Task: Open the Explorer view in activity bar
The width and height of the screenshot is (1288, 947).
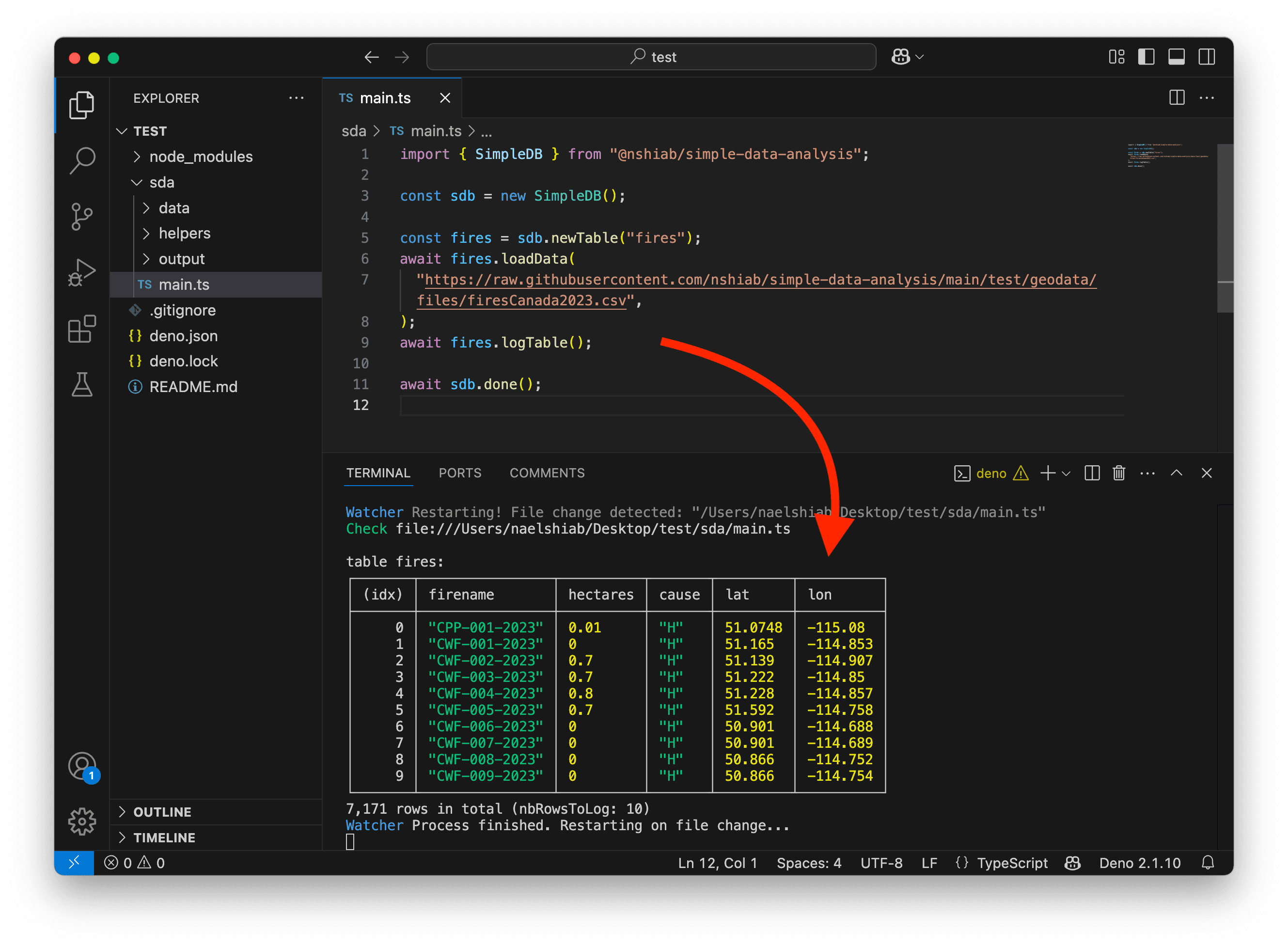Action: click(81, 105)
